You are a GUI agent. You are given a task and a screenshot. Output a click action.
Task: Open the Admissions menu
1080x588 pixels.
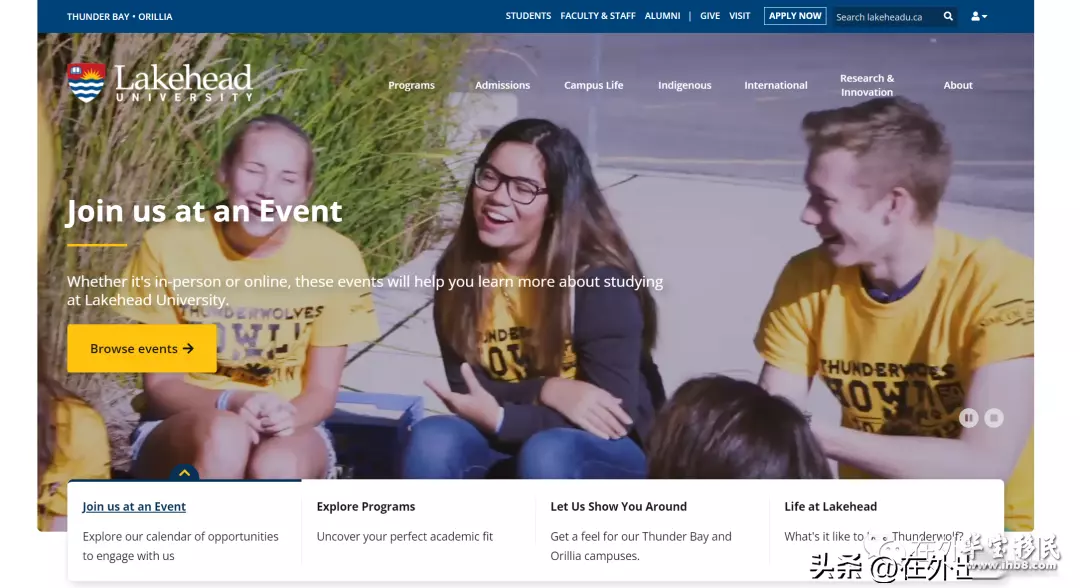(502, 85)
